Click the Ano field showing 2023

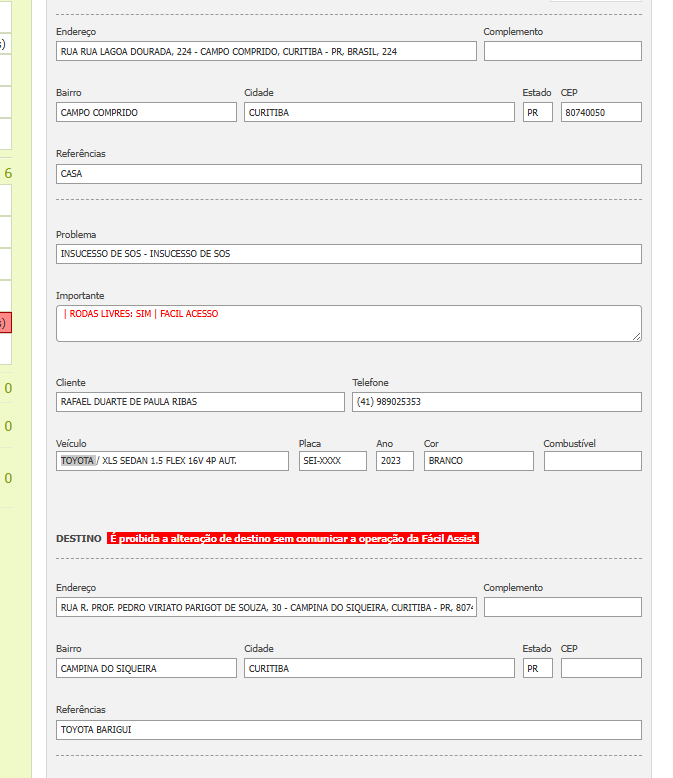pos(395,461)
